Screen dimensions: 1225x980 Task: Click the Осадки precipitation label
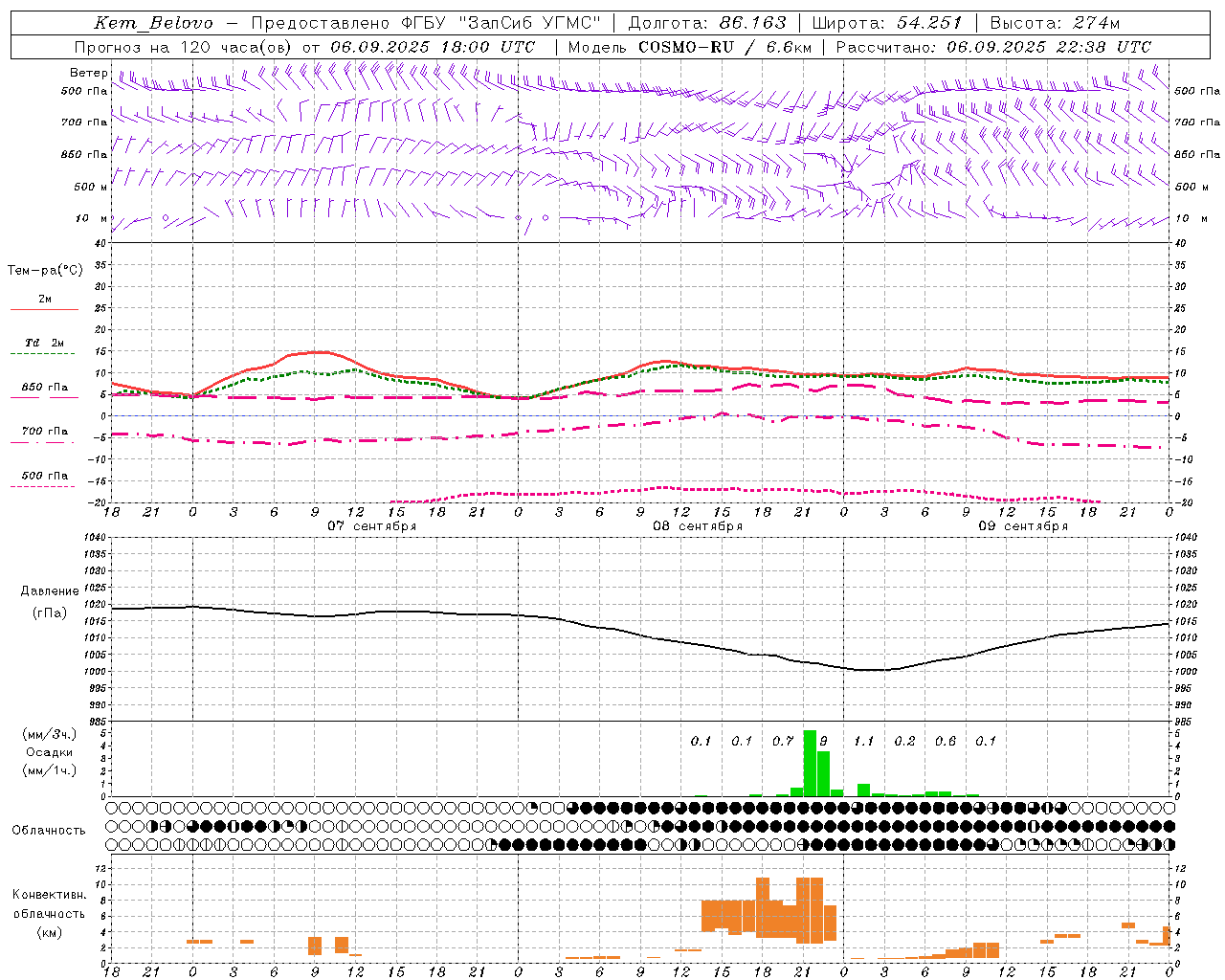coord(50,752)
